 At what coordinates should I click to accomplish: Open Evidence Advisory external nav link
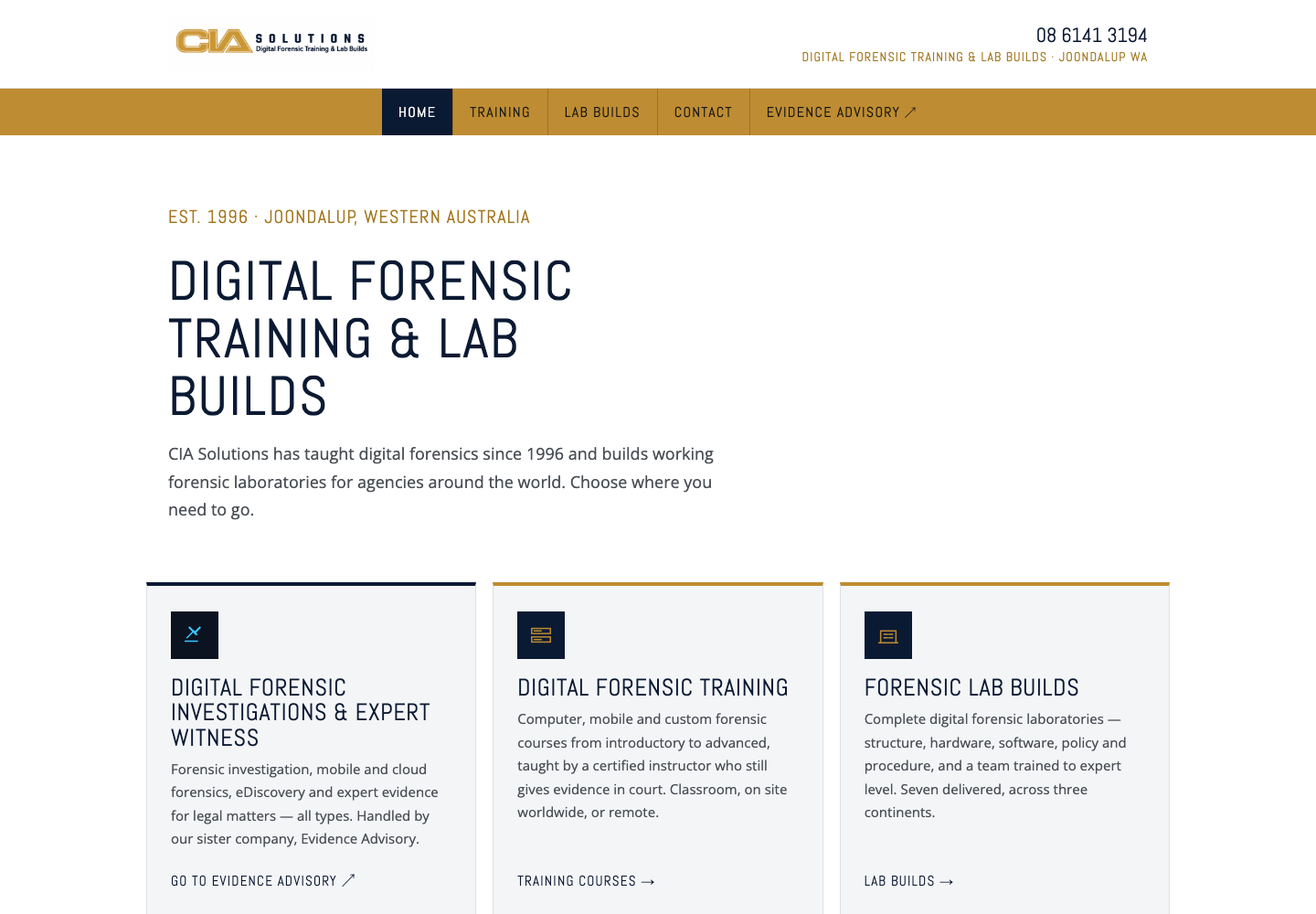point(841,112)
